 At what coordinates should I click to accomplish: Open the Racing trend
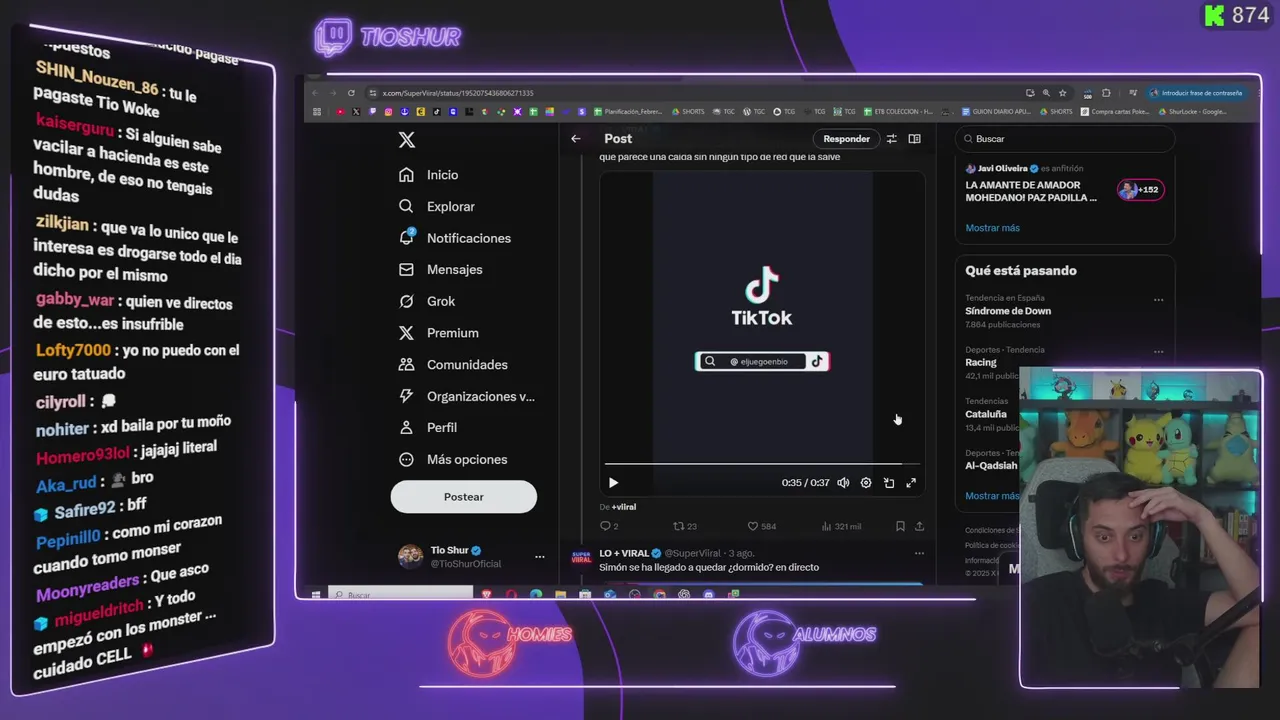click(x=981, y=362)
